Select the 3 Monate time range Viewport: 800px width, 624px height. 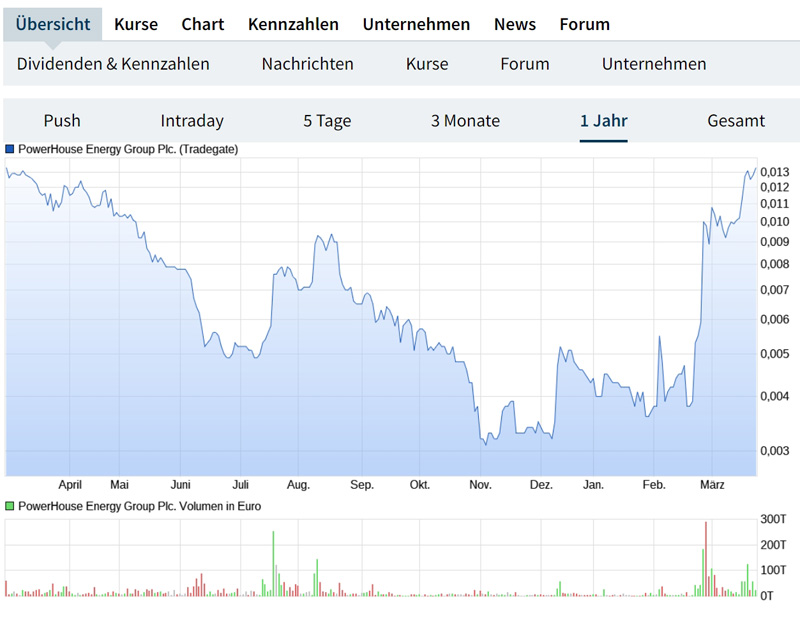[465, 121]
